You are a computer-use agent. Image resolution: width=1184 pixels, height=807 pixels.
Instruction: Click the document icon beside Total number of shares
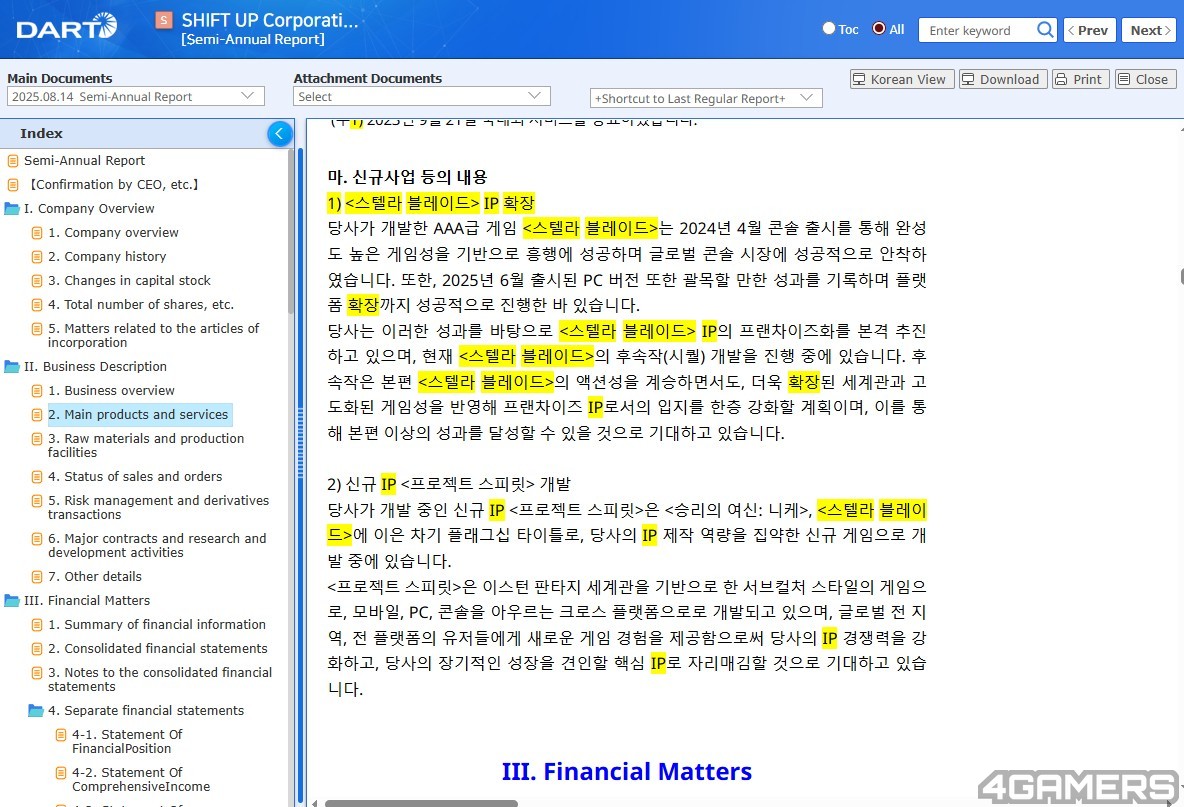[37, 305]
